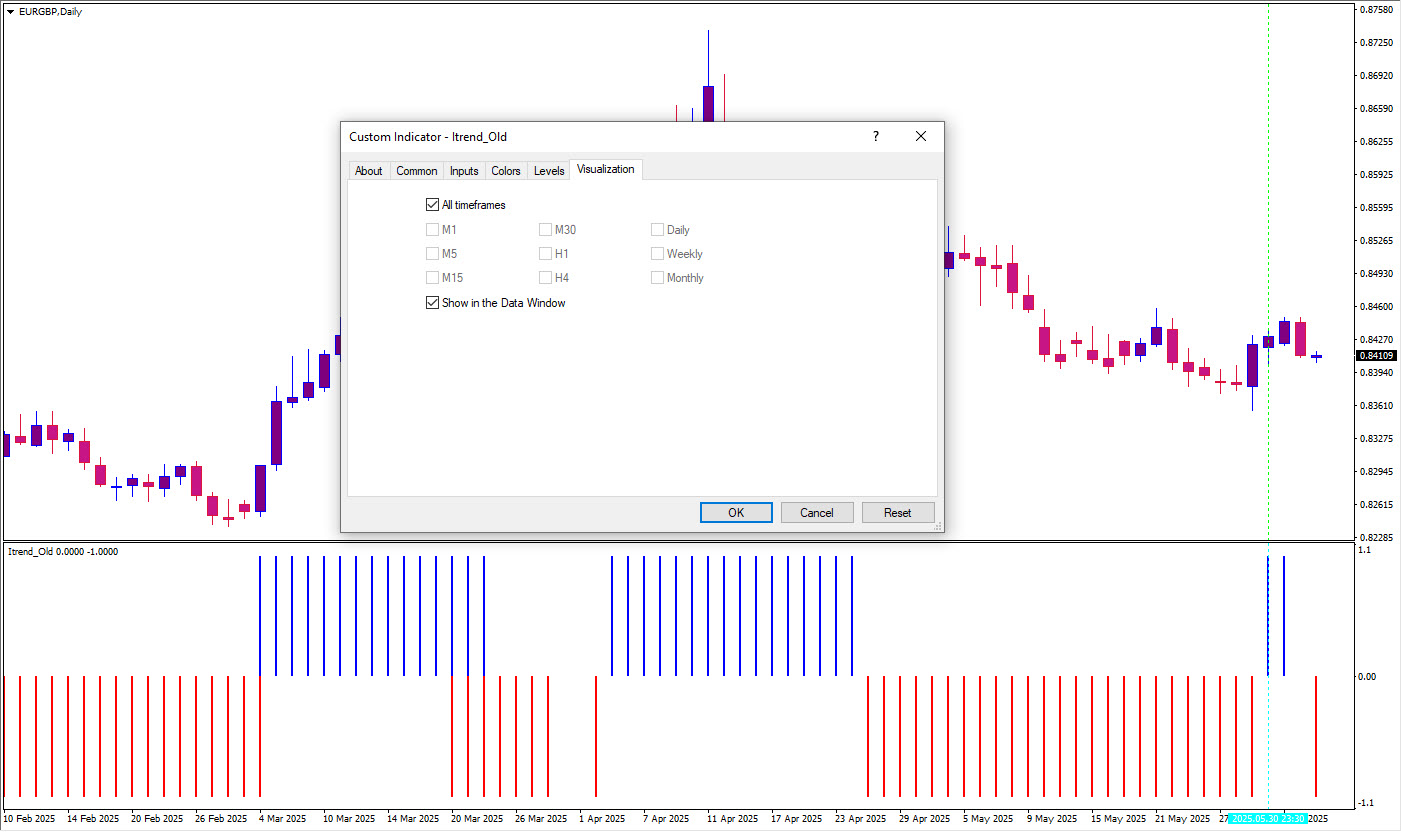1401x832 pixels.
Task: Close the Custom Indicator dialog
Action: tap(921, 137)
